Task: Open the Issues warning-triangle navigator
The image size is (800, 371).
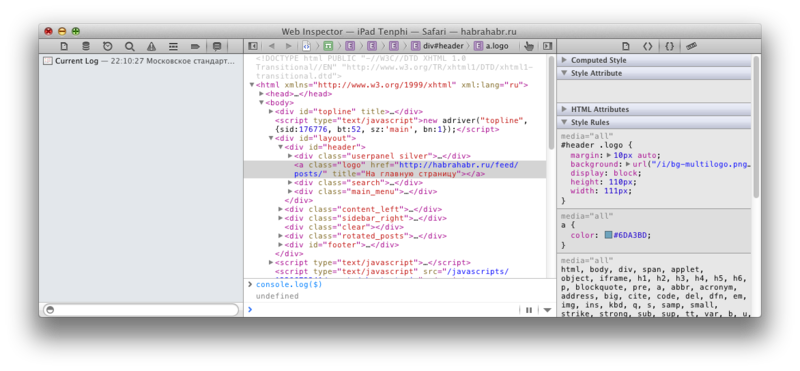Action: point(152,46)
